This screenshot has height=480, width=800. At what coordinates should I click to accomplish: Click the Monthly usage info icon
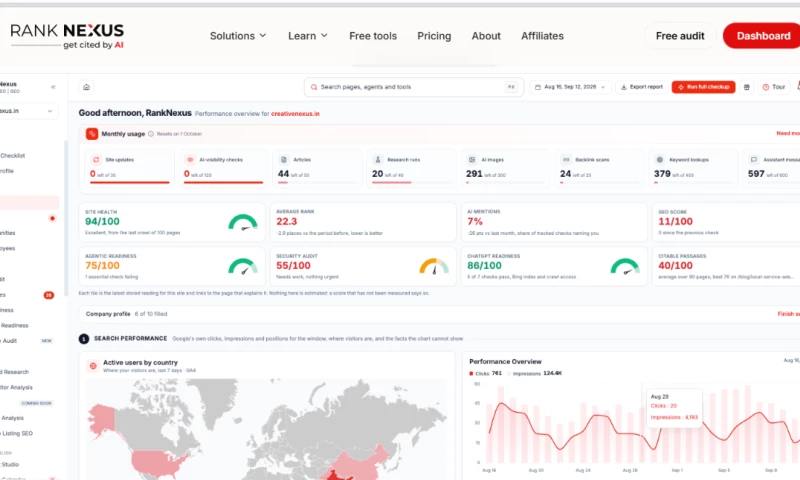click(x=151, y=134)
